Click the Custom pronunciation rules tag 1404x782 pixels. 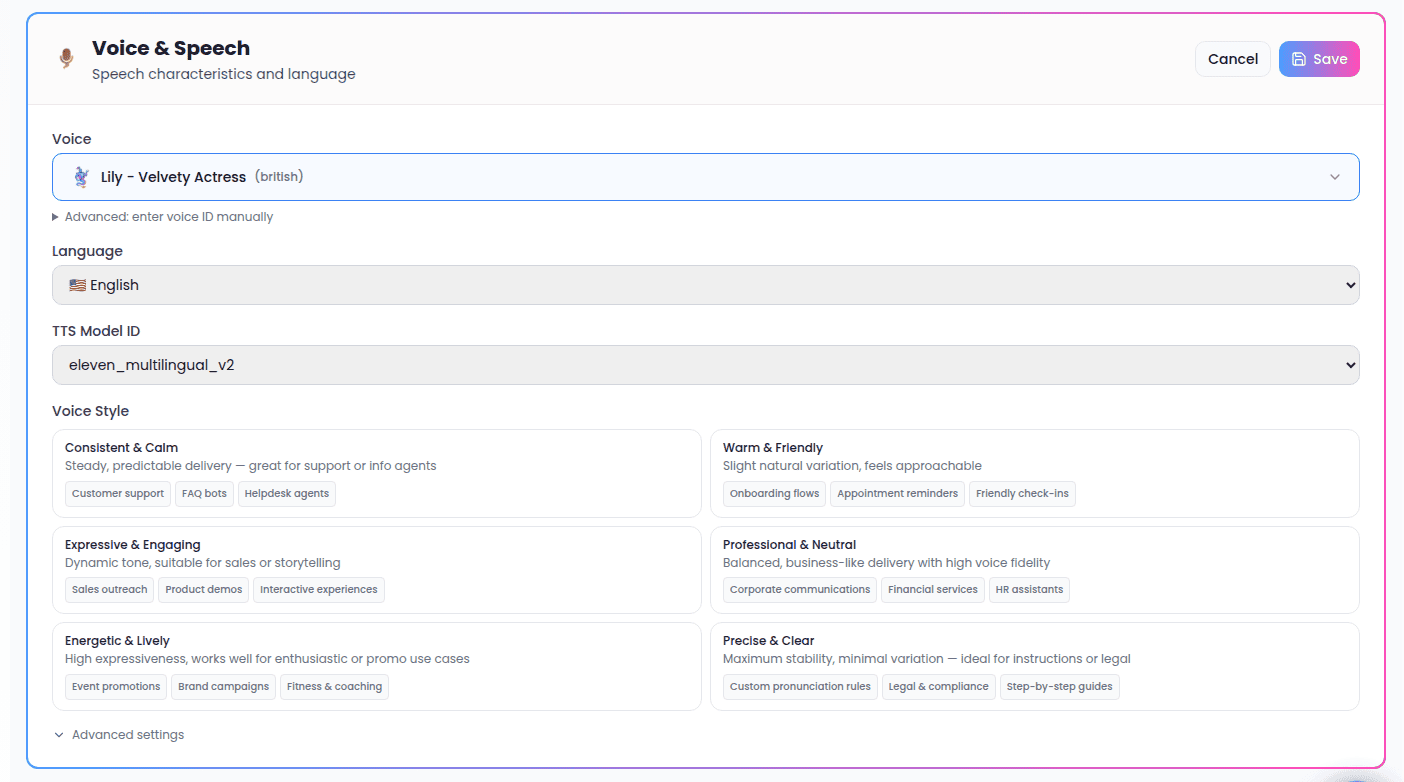(x=800, y=687)
